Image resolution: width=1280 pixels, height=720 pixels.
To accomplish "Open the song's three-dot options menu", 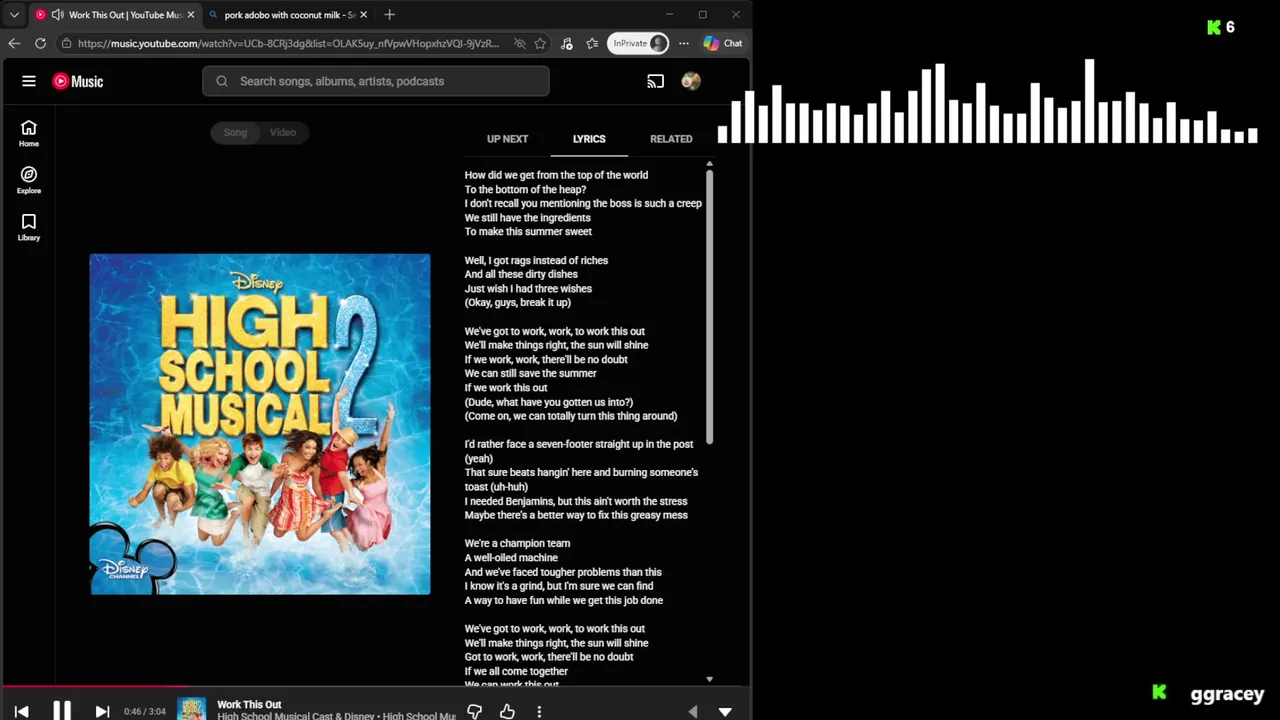I will (x=539, y=711).
